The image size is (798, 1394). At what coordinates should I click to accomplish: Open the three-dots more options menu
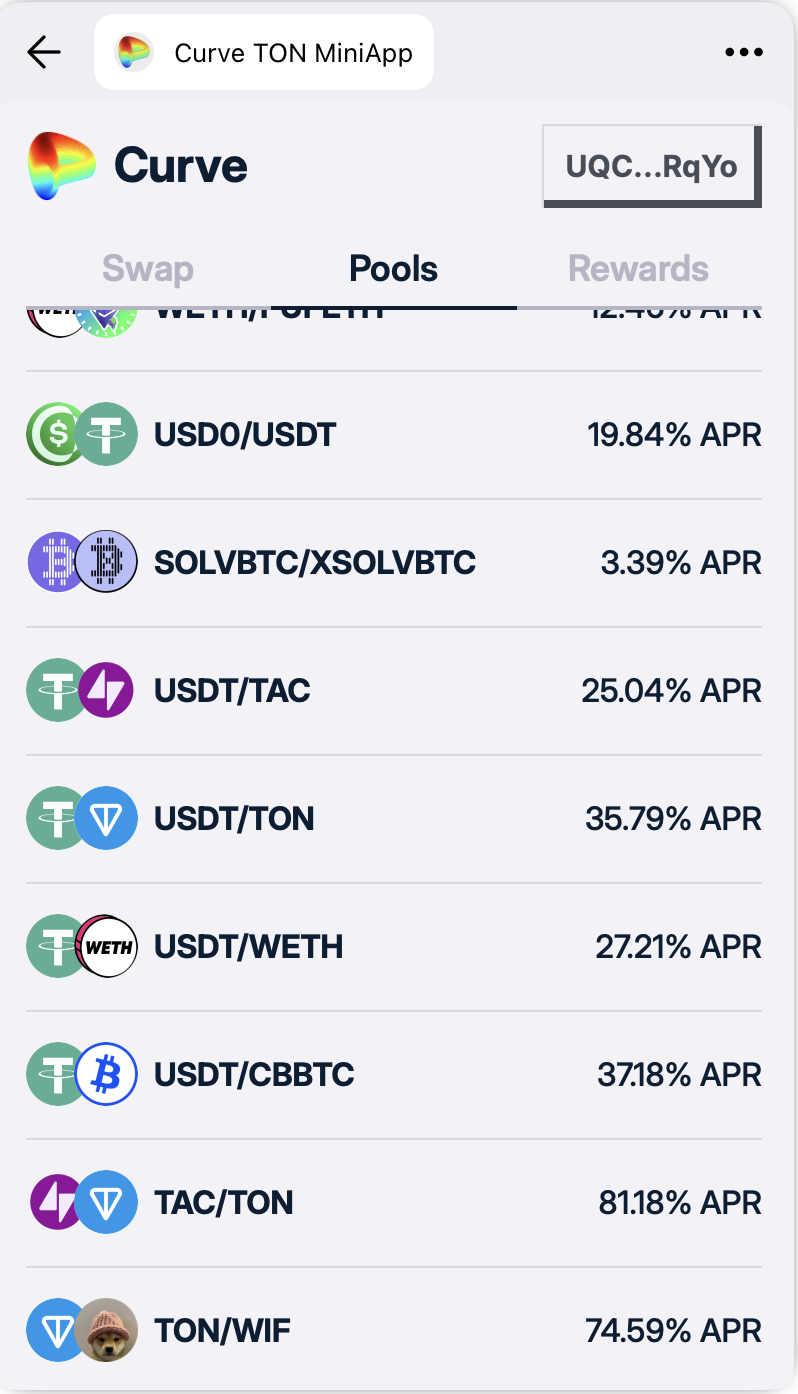[743, 52]
